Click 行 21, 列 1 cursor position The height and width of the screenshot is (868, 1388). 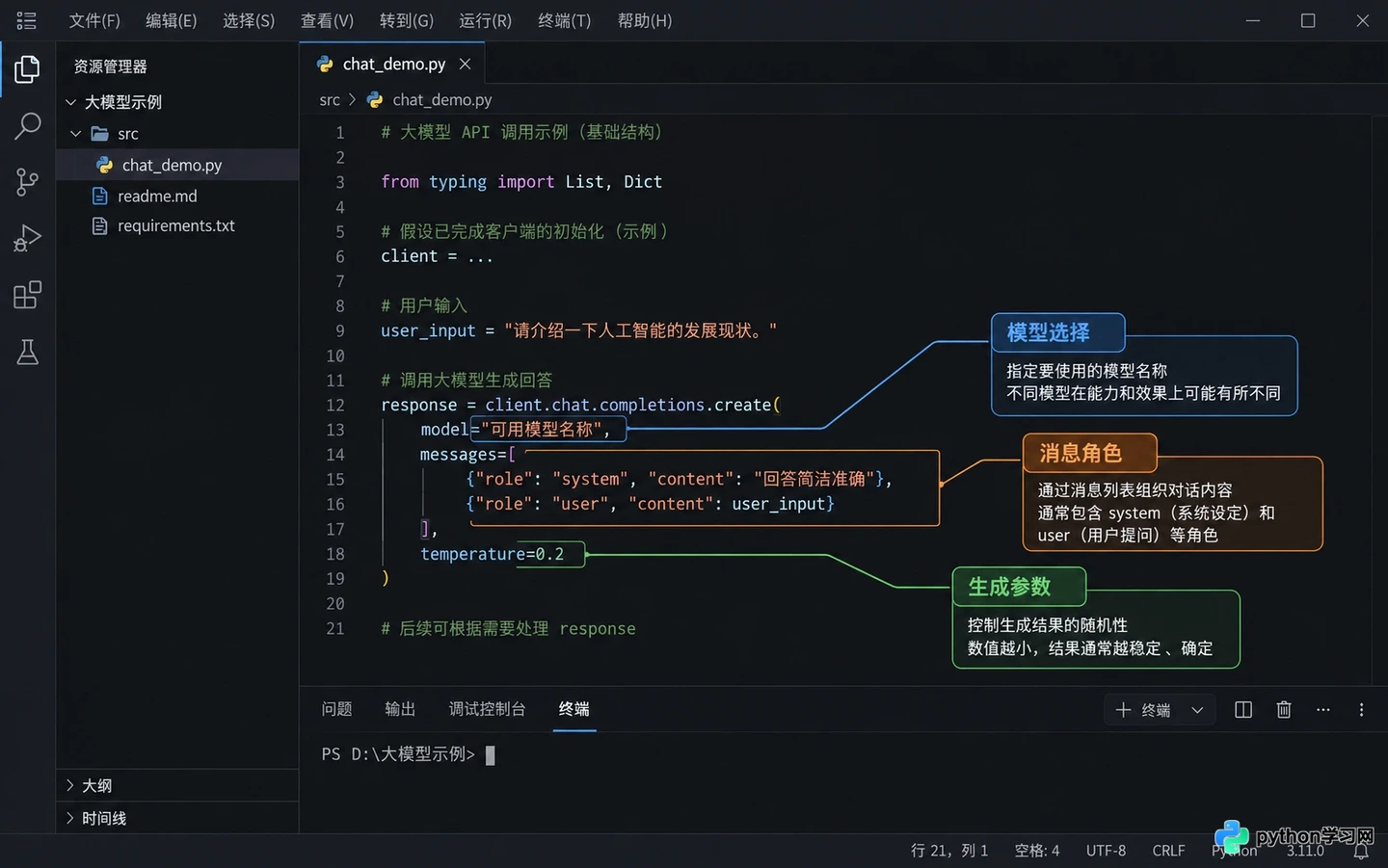tap(949, 851)
